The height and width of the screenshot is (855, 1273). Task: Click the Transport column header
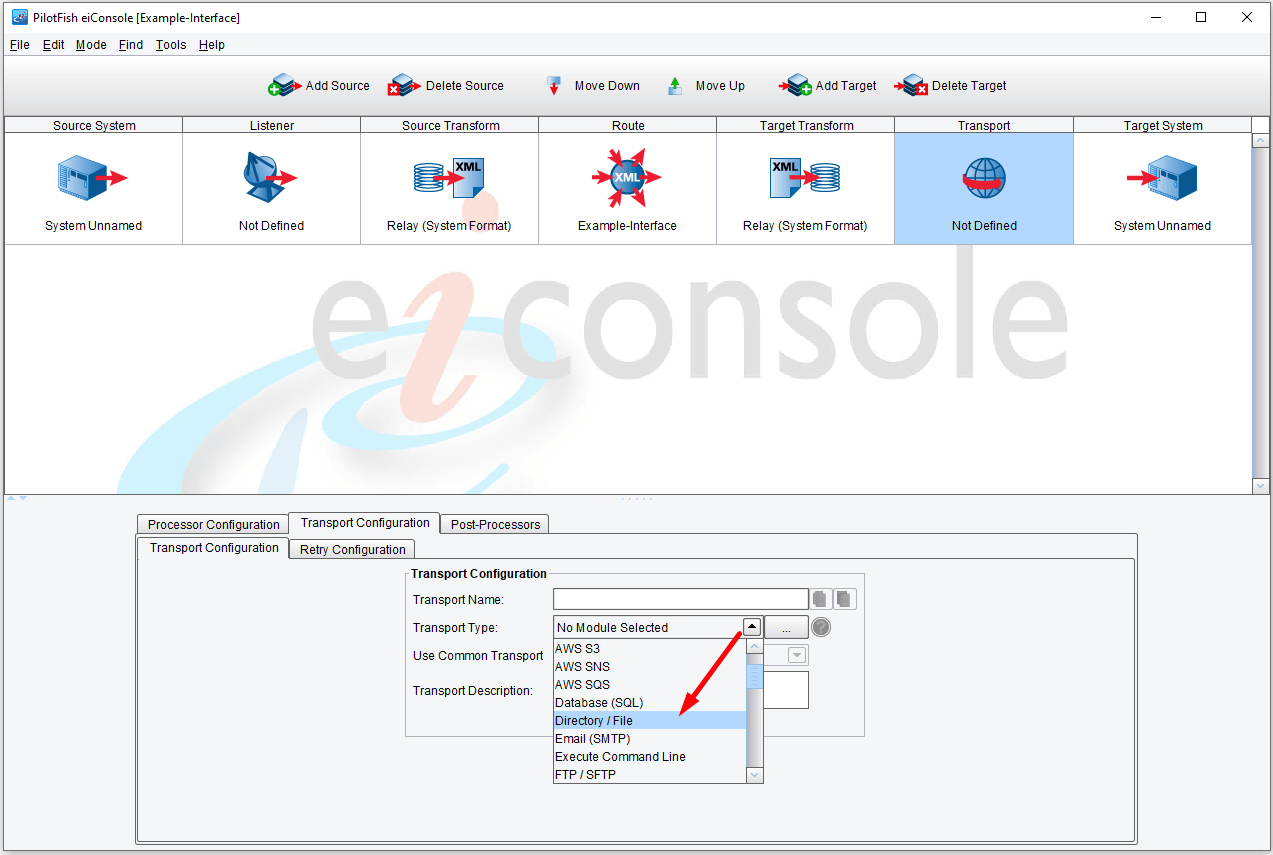pos(984,125)
